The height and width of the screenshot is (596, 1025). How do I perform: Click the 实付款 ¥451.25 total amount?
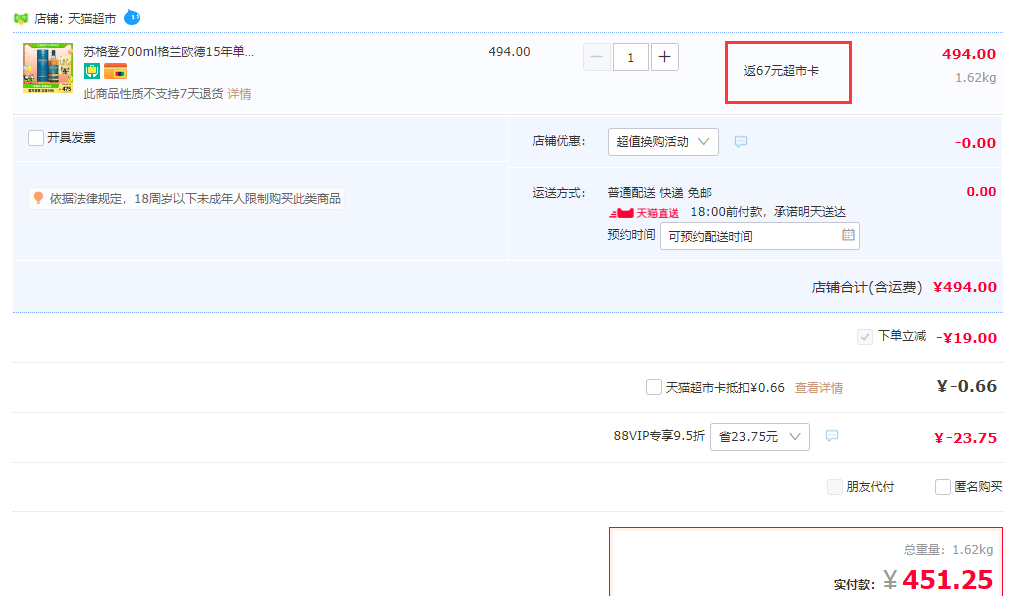click(x=913, y=580)
